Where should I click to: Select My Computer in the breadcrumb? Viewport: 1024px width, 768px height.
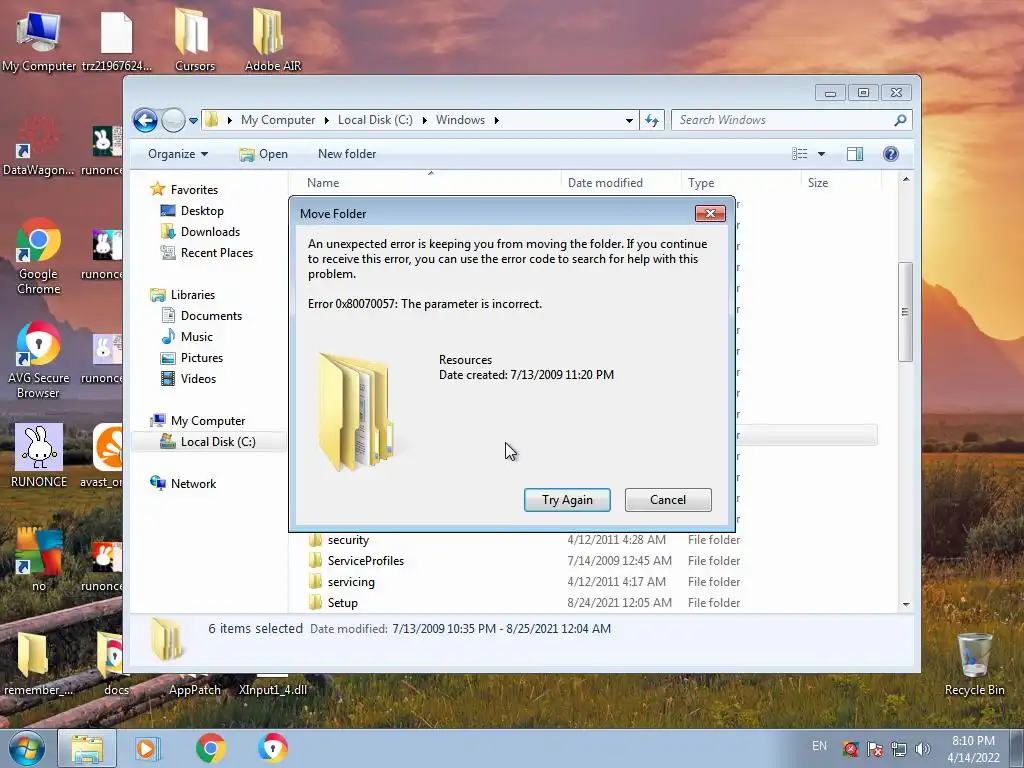click(x=278, y=120)
